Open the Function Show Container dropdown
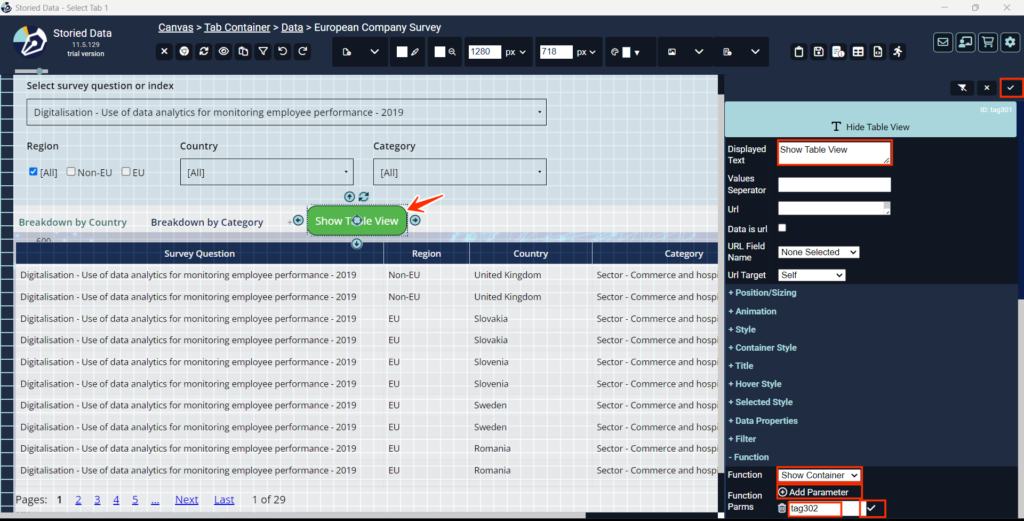This screenshot has height=521, width=1024. coord(819,475)
